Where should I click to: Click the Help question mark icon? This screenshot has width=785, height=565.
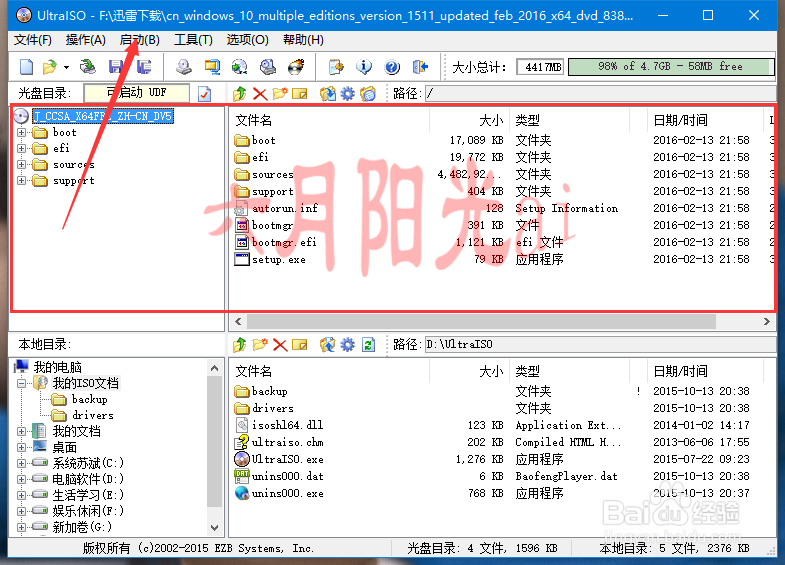point(392,67)
